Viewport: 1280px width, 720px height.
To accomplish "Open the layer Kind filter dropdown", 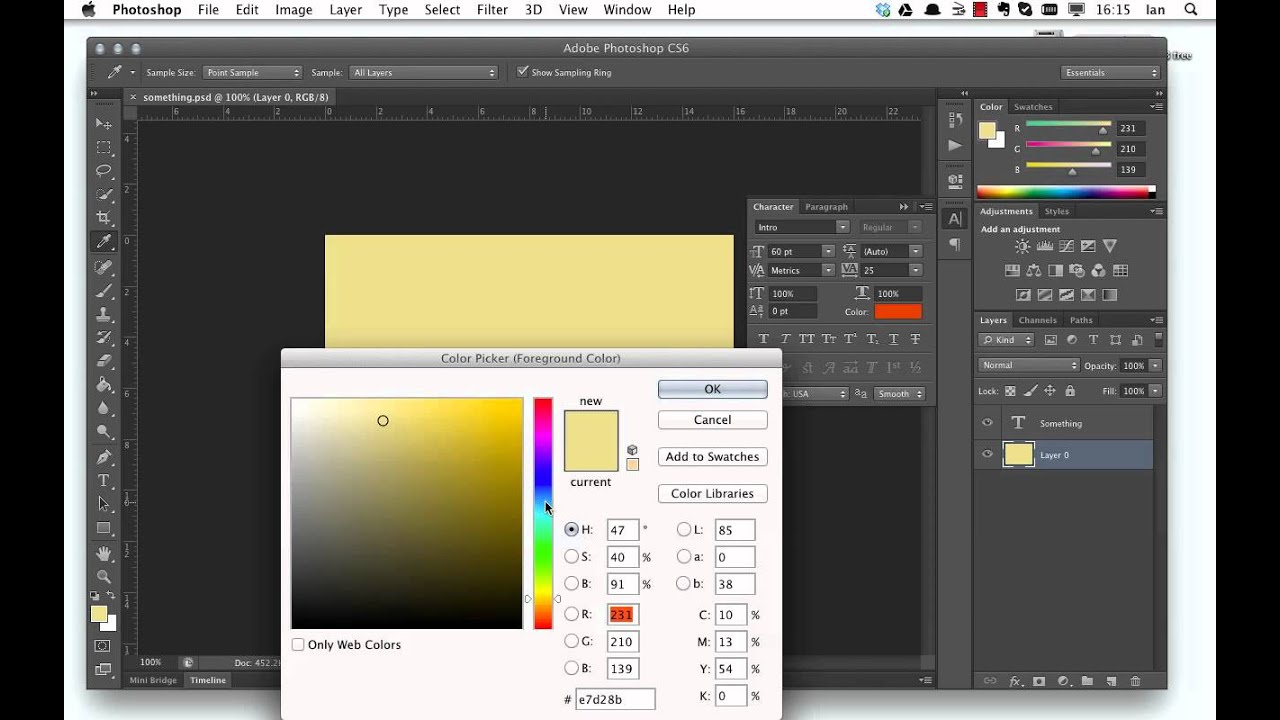I will click(x=1006, y=340).
